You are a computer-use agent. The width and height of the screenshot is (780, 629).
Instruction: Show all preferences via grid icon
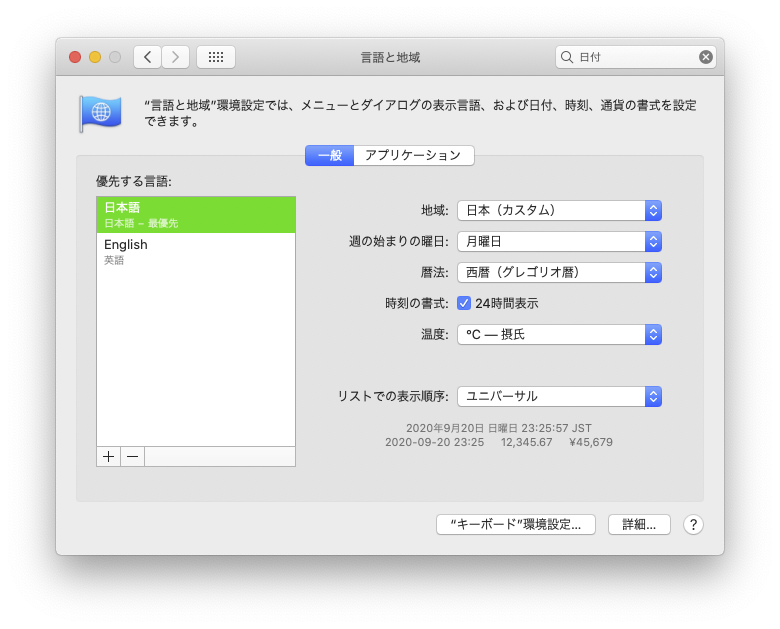216,57
